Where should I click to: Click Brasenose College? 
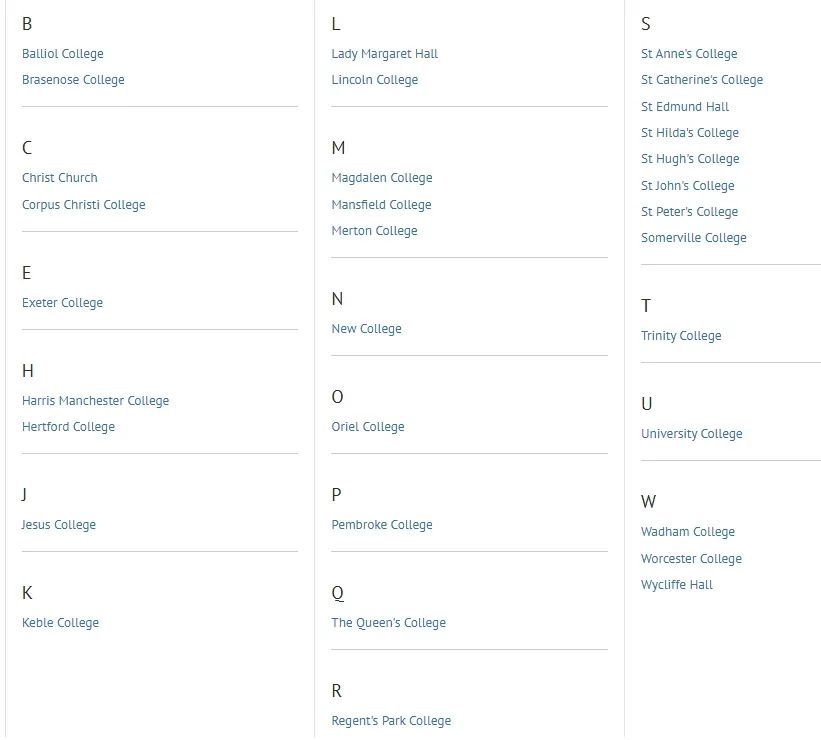[73, 80]
